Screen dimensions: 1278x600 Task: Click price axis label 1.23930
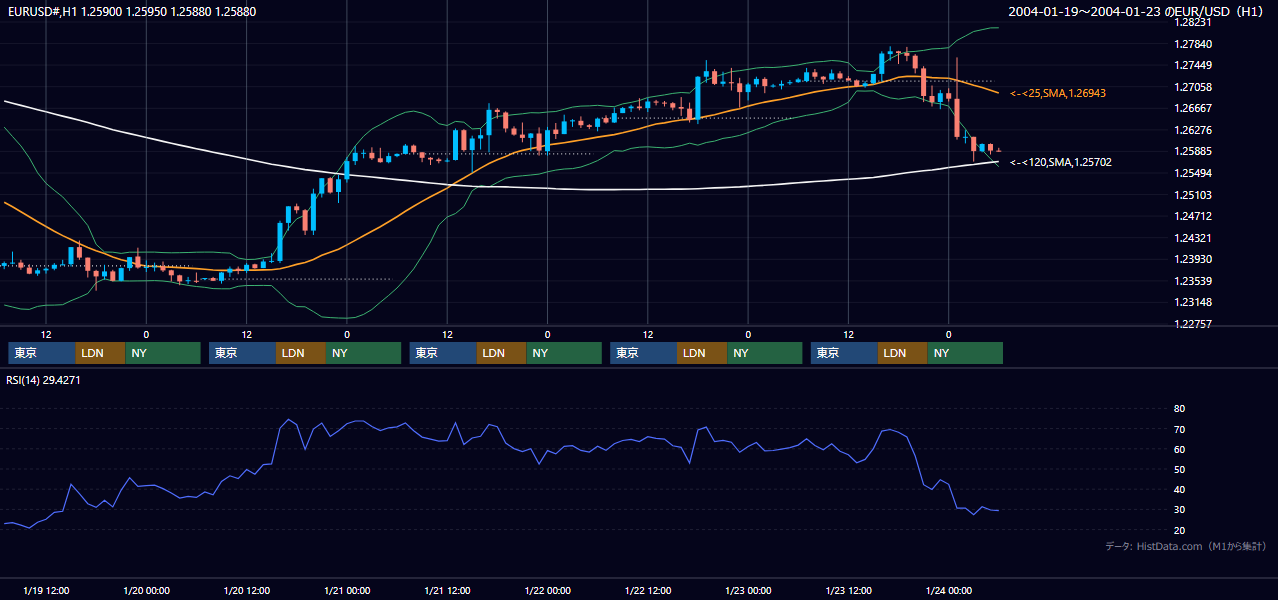click(x=1193, y=259)
